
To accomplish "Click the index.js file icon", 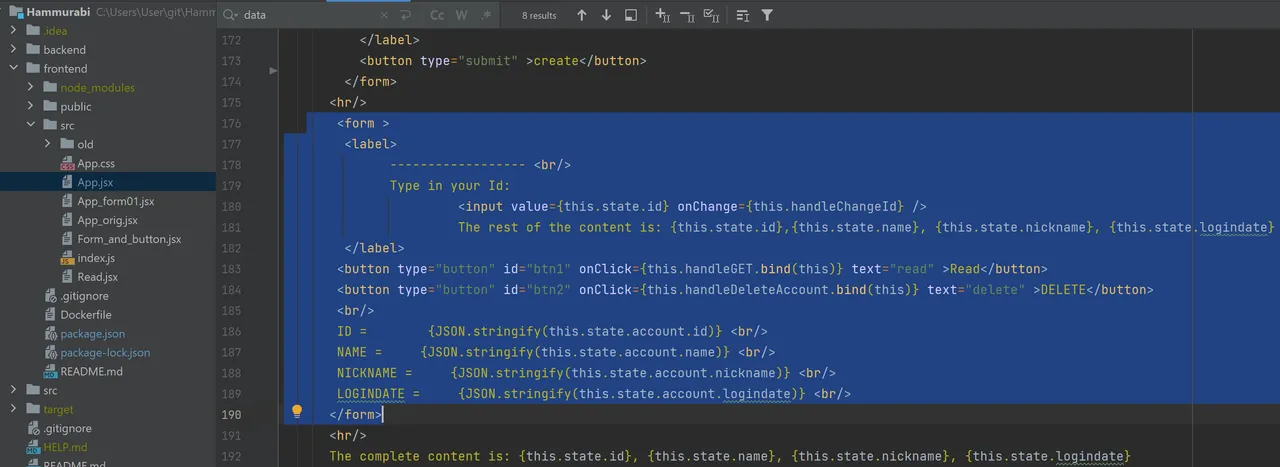I will pyautogui.click(x=67, y=258).
